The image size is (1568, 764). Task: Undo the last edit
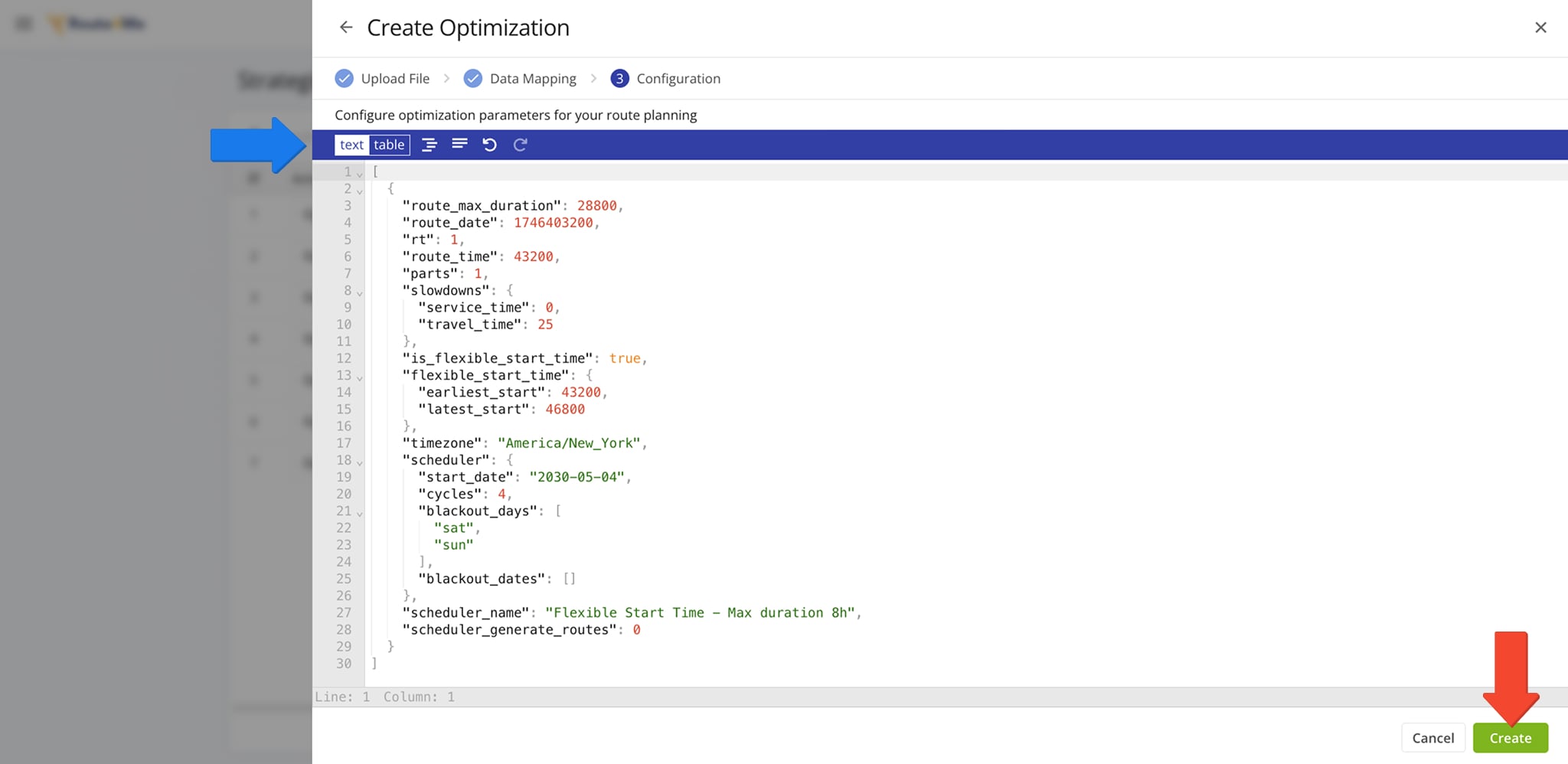coord(490,145)
